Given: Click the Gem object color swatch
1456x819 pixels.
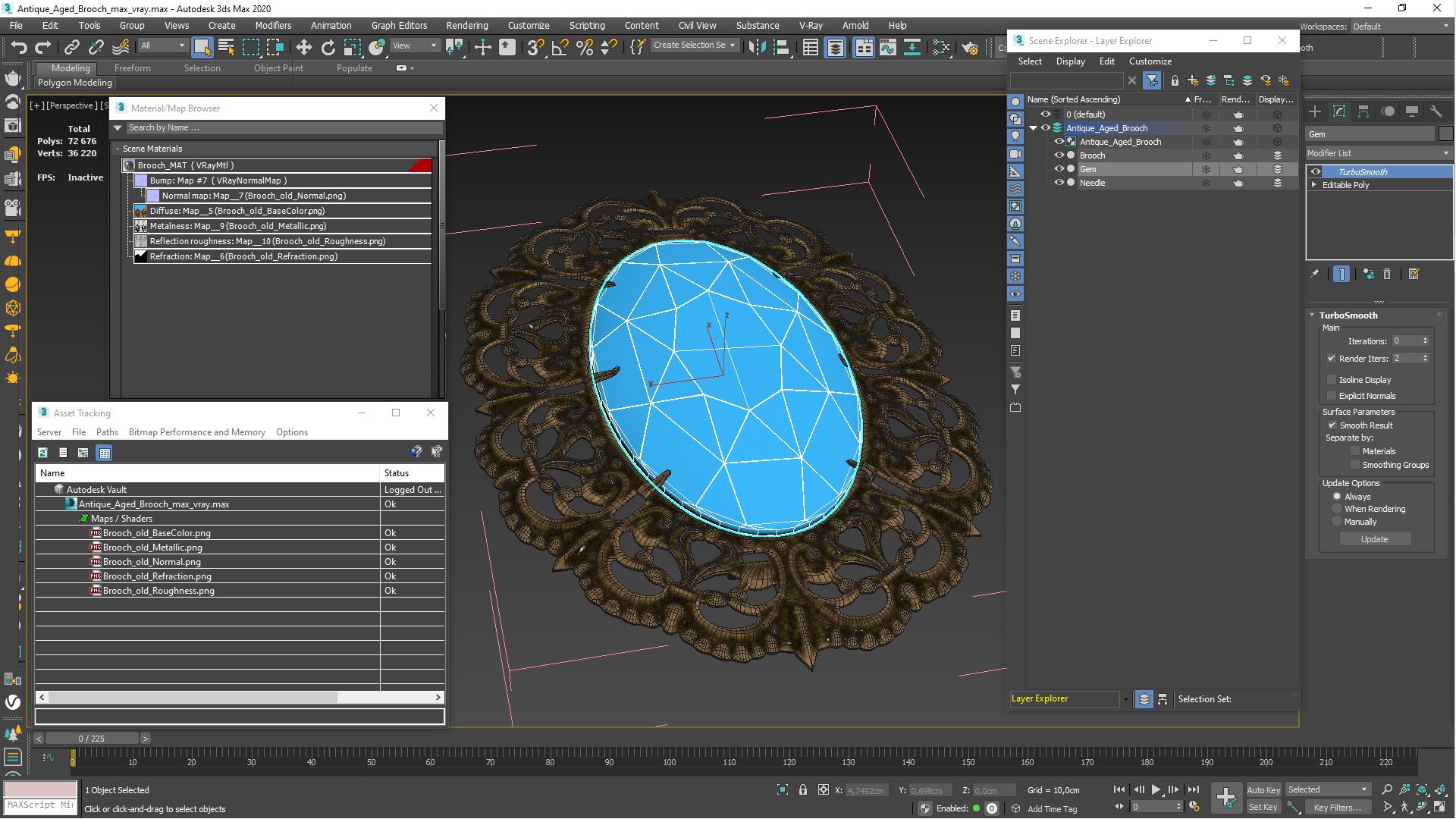Looking at the screenshot, I should pos(1445,134).
